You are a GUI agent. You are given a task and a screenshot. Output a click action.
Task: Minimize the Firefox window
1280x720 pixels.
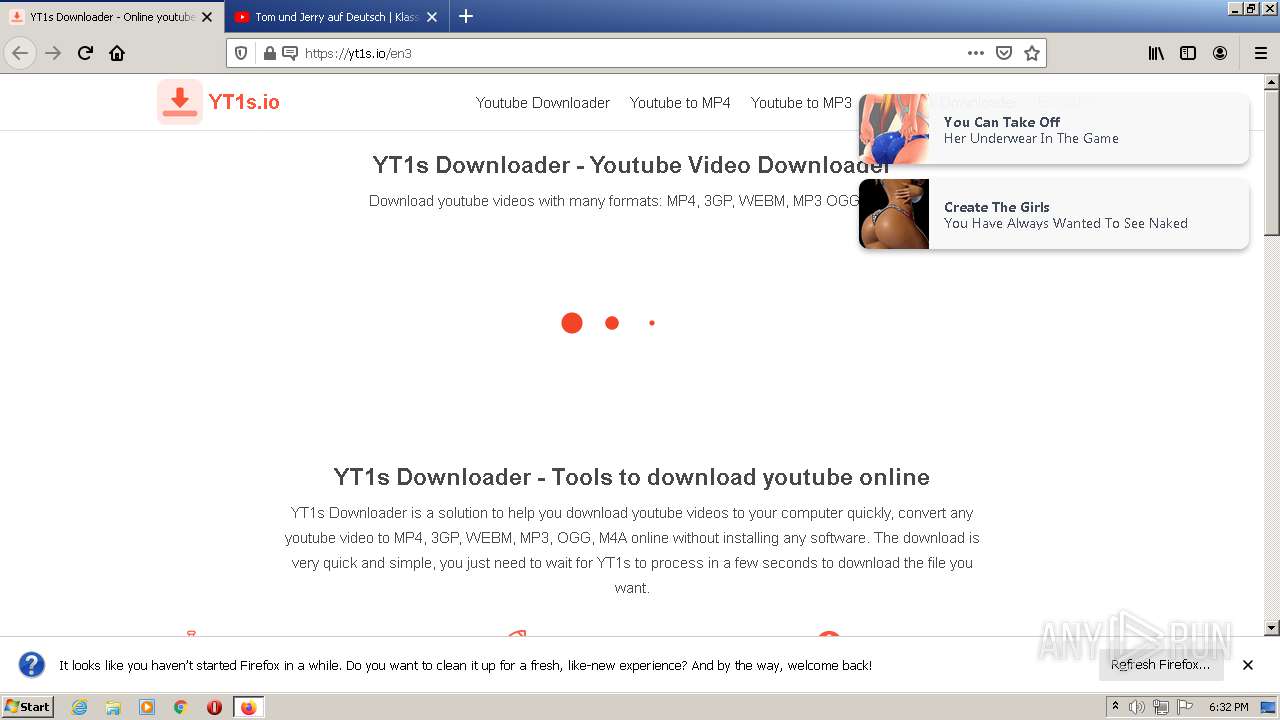1234,9
